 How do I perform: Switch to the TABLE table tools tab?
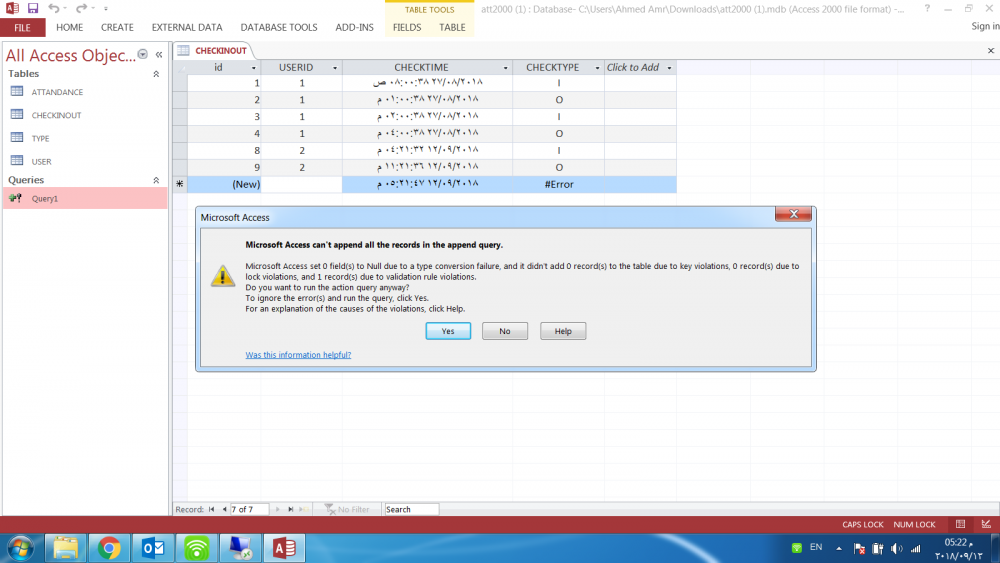452,27
